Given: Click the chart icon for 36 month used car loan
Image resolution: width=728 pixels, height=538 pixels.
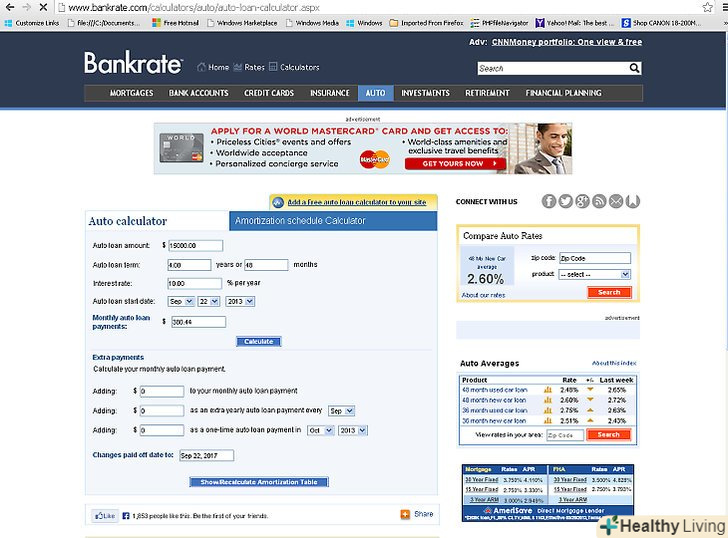Looking at the screenshot, I should tap(548, 410).
